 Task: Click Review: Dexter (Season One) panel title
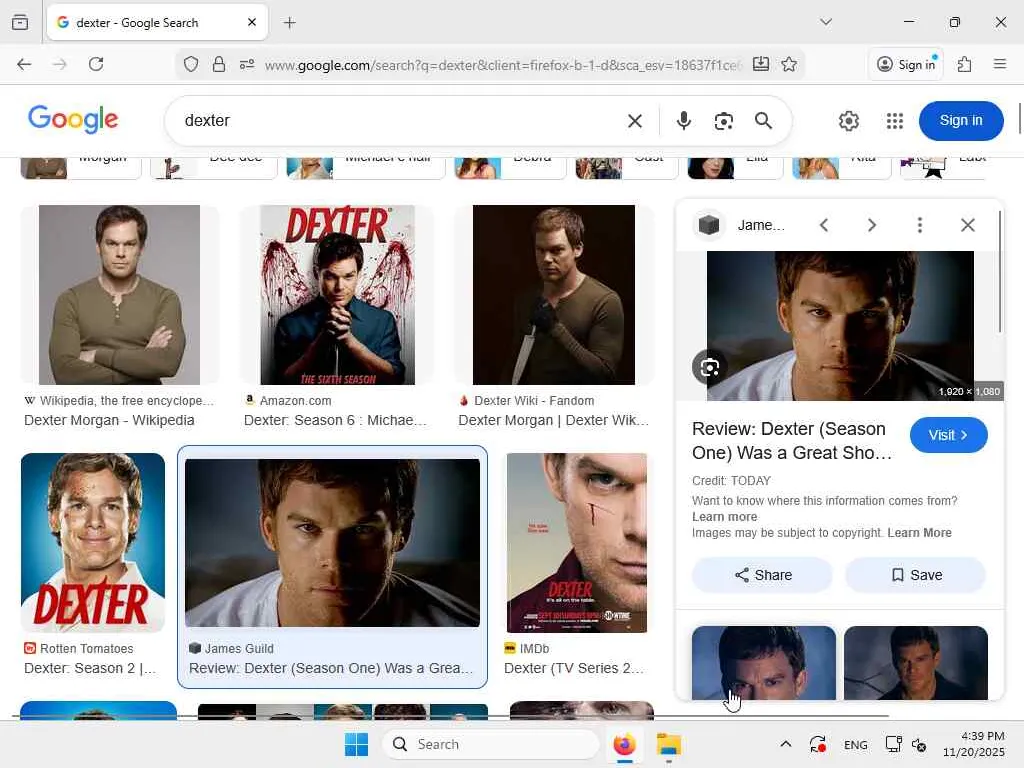tap(792, 441)
